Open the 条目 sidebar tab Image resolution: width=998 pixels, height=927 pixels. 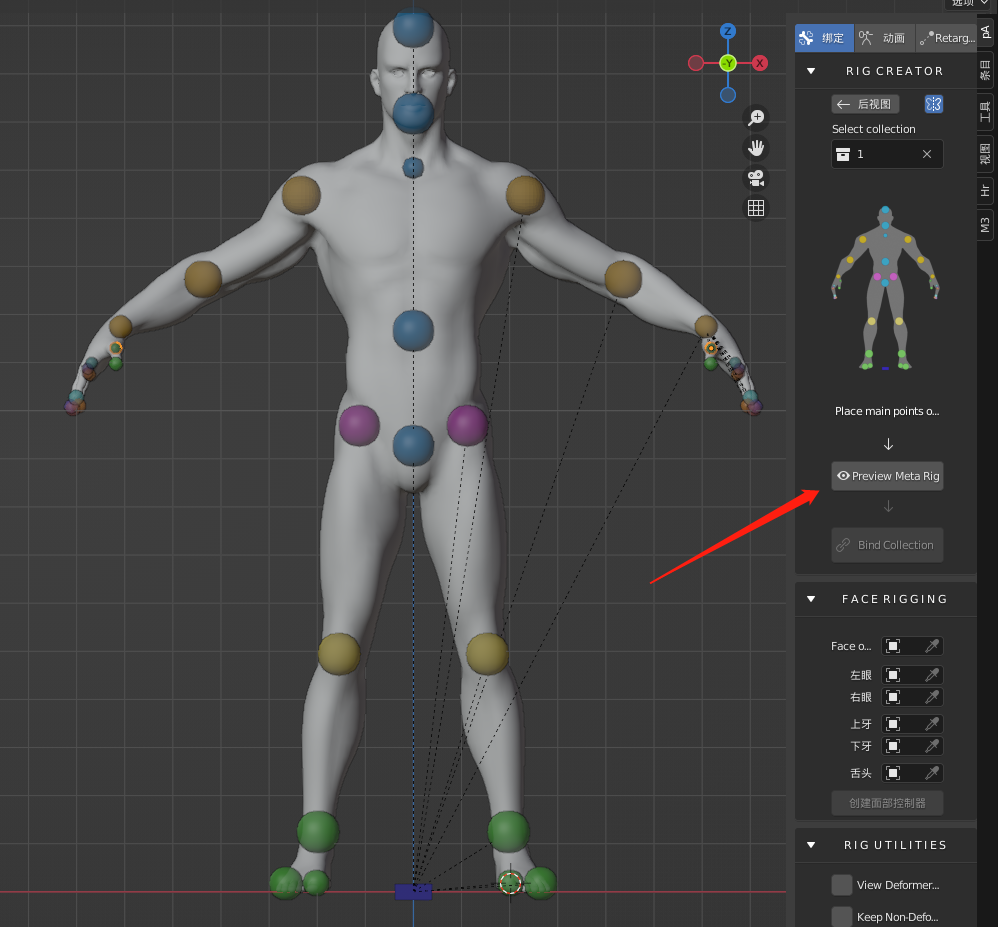point(985,70)
